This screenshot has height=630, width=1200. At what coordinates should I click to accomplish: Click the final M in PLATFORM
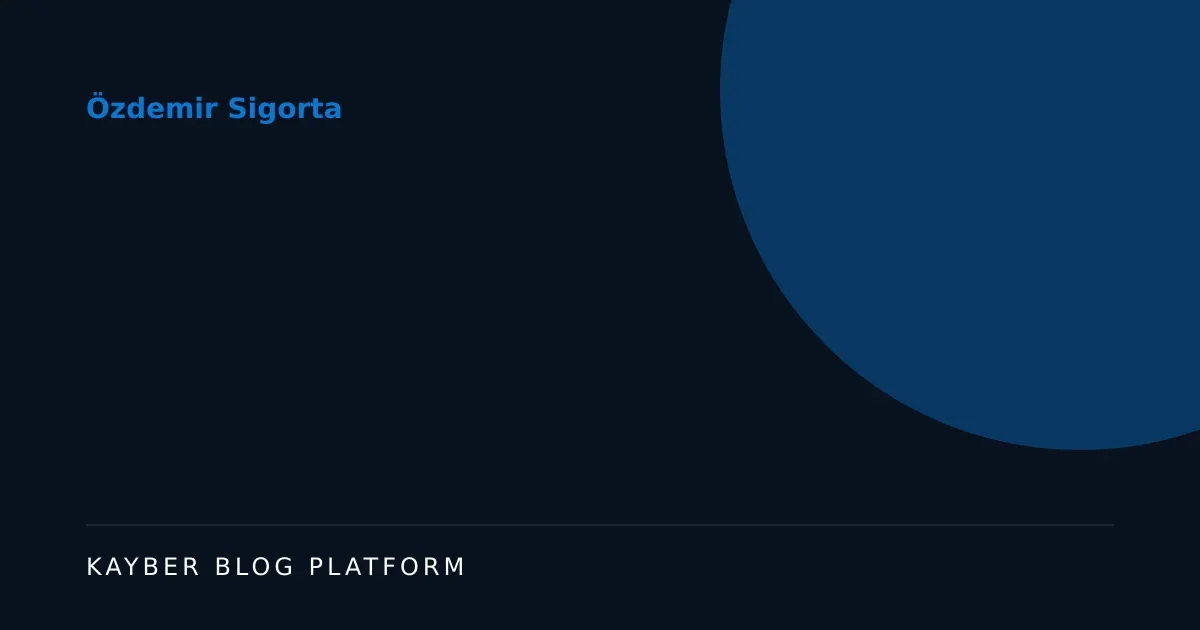click(x=456, y=567)
